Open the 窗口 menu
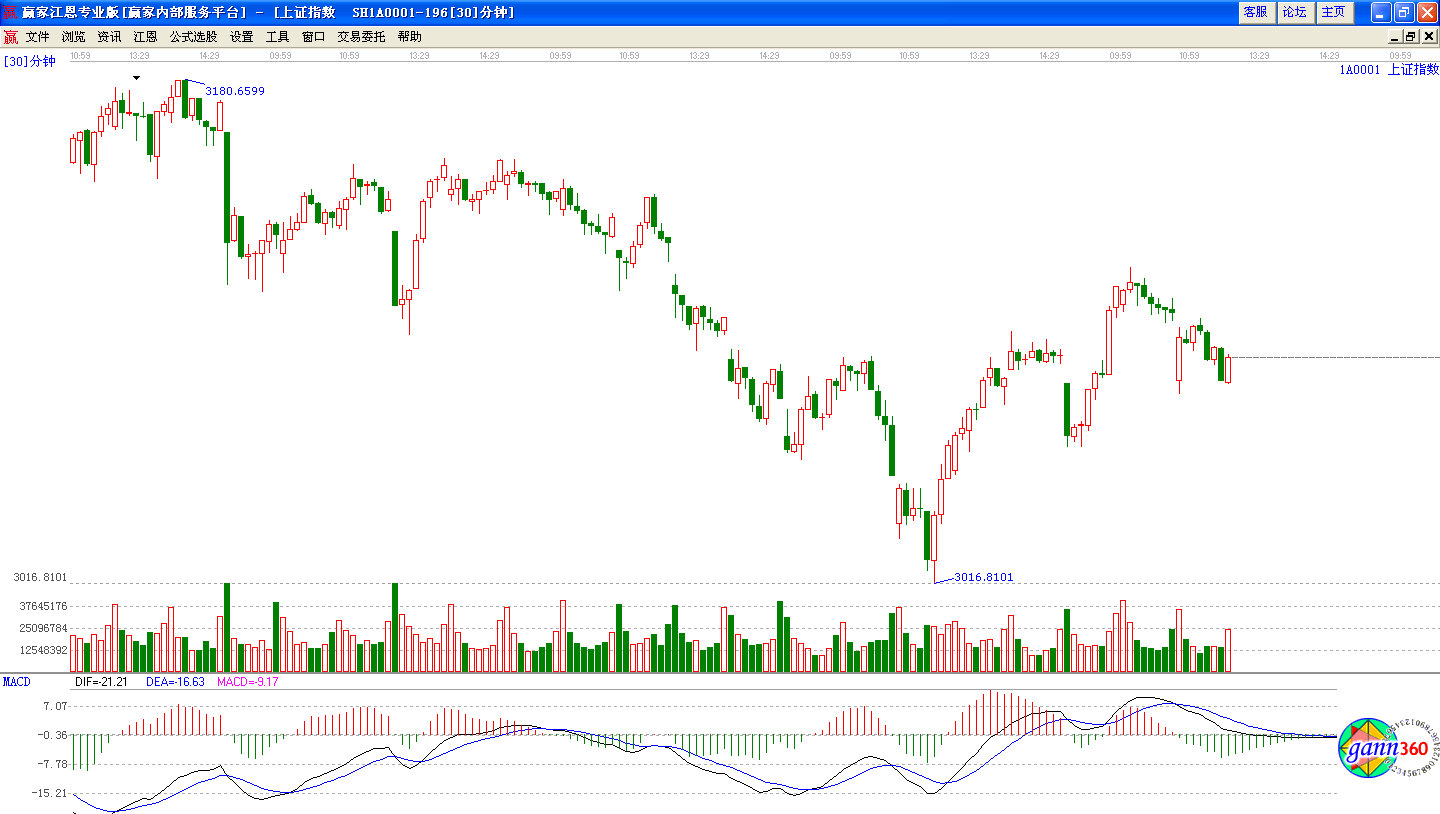This screenshot has height=814, width=1440. tap(313, 37)
